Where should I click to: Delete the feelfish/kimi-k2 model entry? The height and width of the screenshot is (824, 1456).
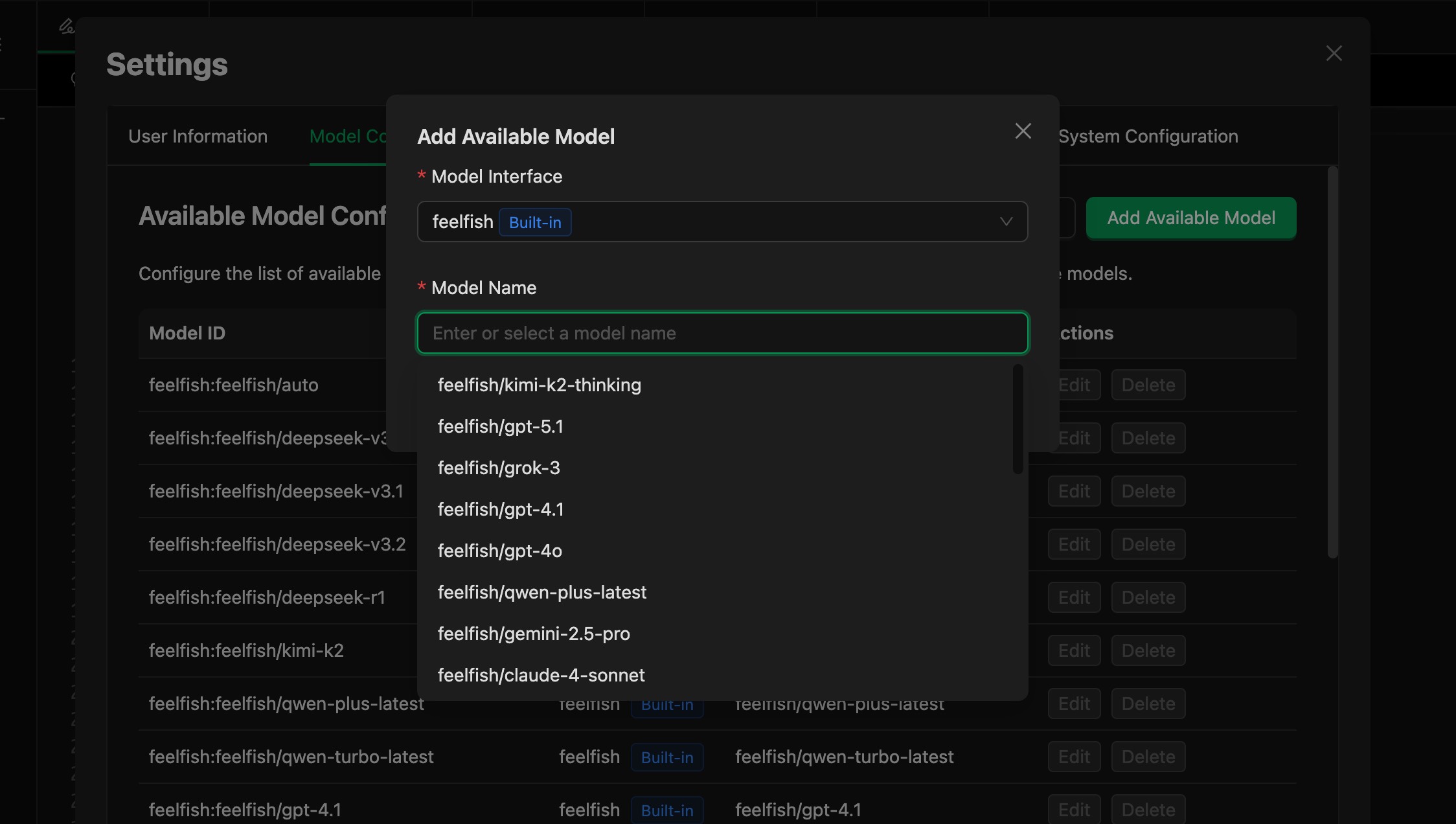1148,651
